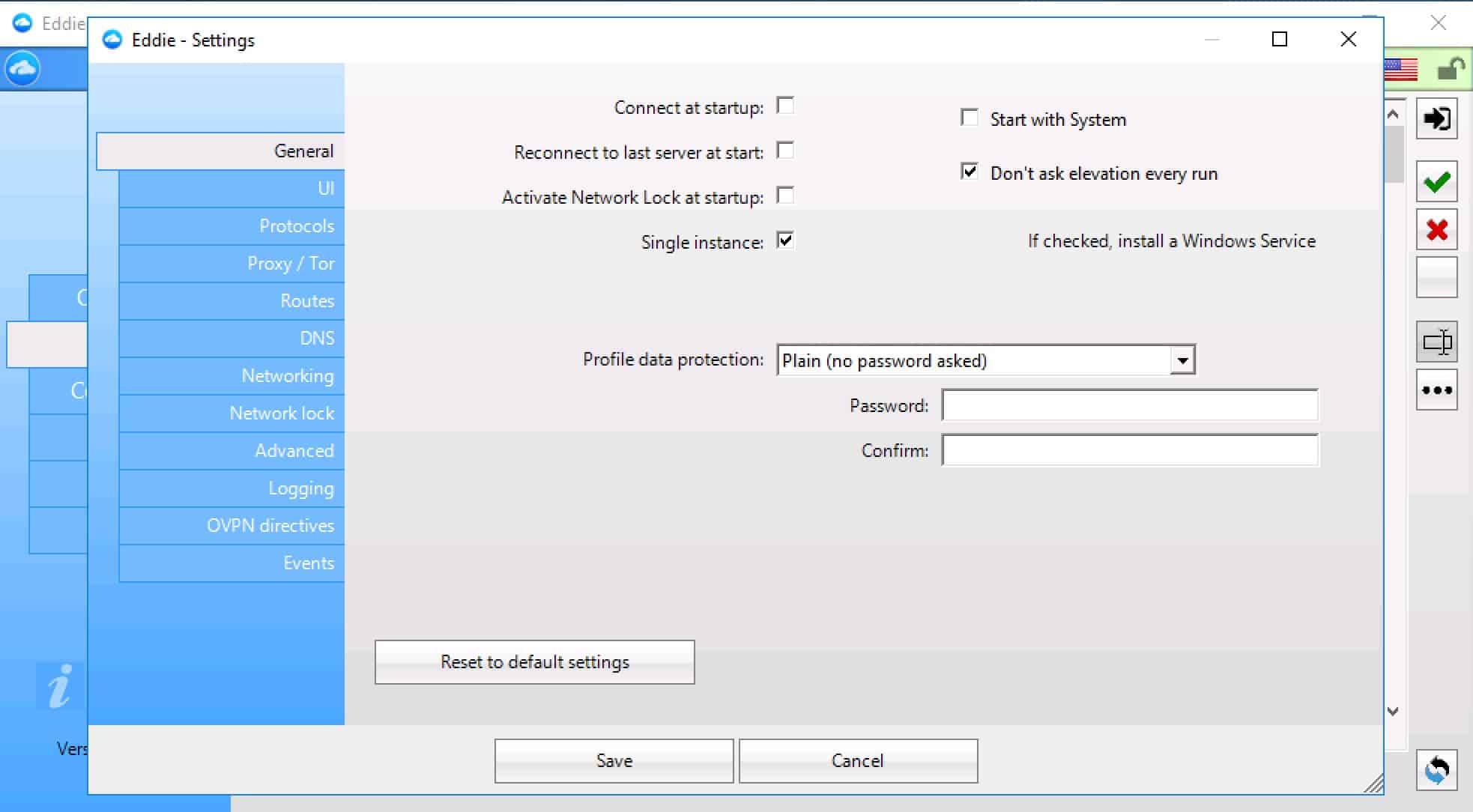The height and width of the screenshot is (812, 1473).
Task: Open the UI settings tab
Action: [x=232, y=189]
